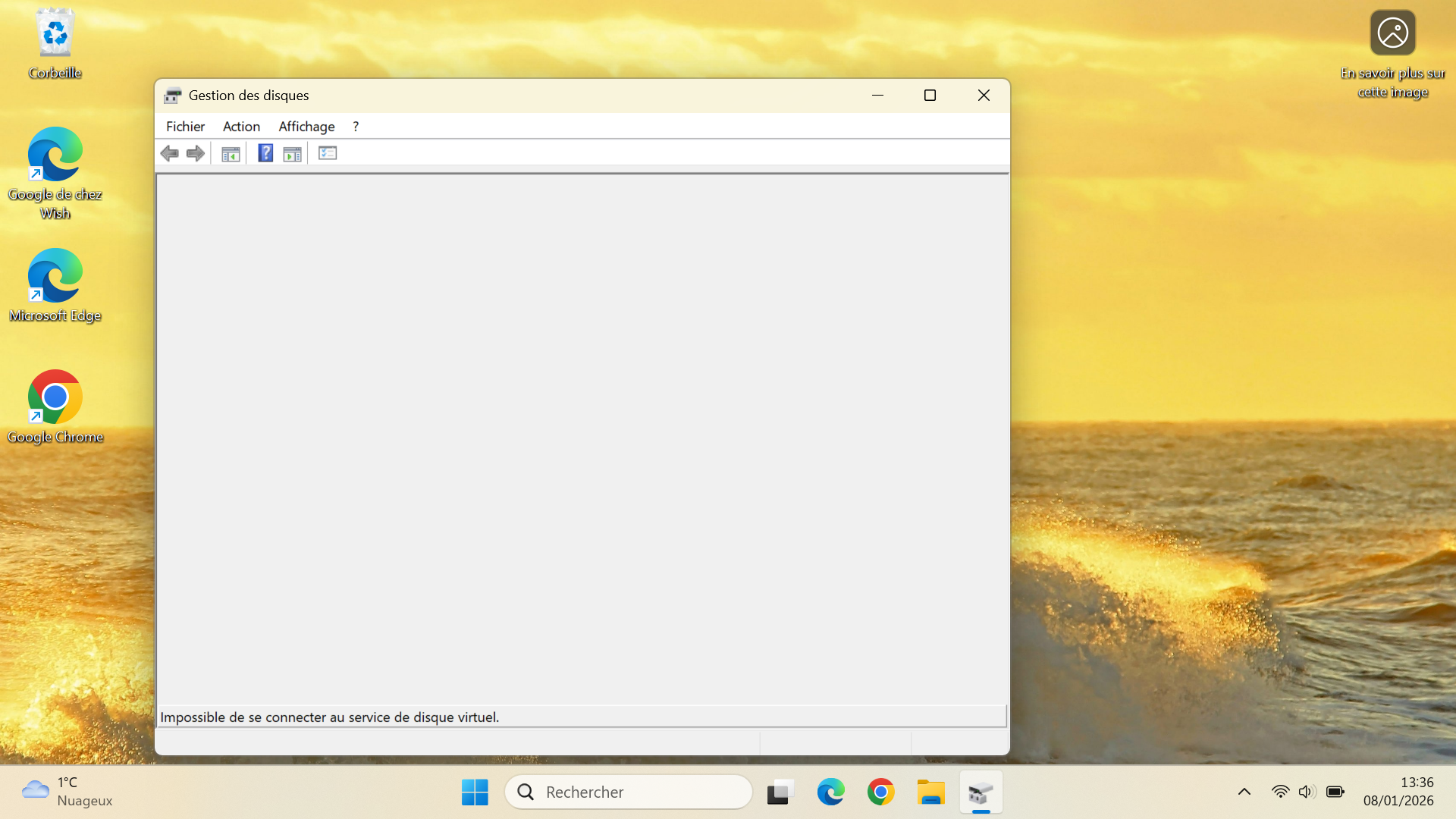Click the Forward arrow toolbar icon
The width and height of the screenshot is (1456, 819).
[196, 154]
